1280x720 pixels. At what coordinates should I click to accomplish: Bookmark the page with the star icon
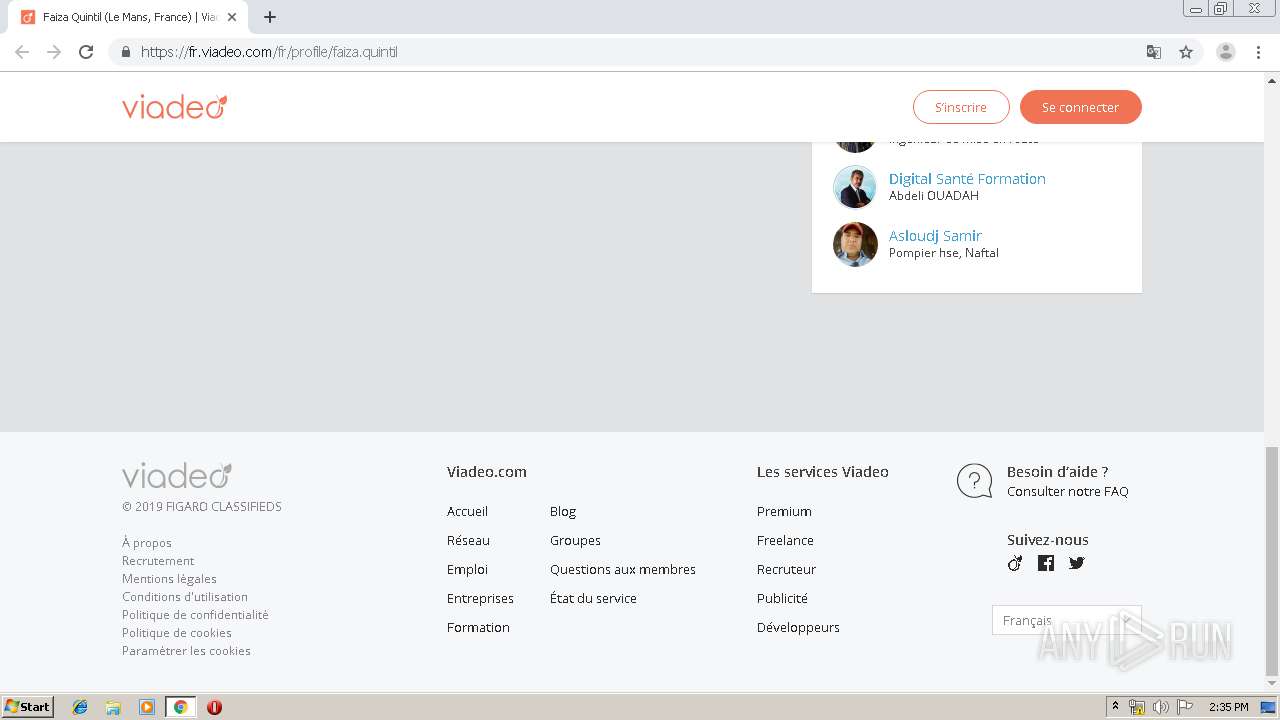(x=1186, y=52)
